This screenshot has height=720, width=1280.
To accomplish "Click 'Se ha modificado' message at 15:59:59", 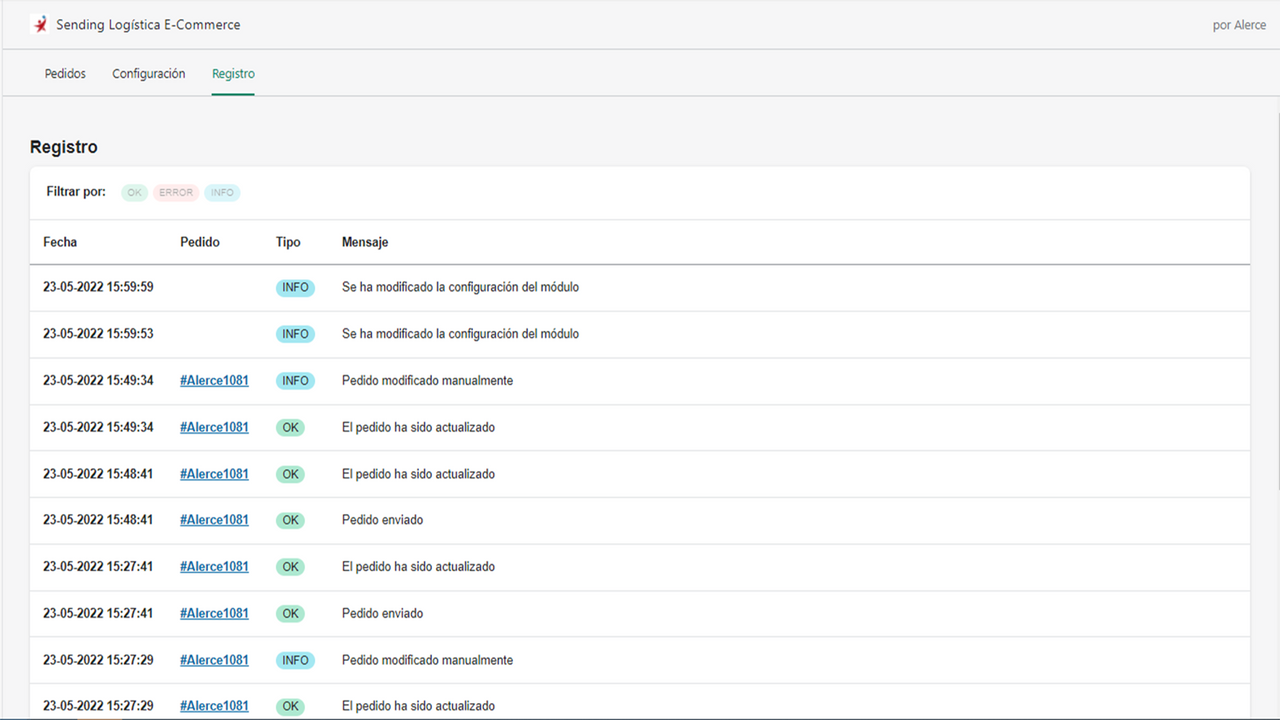I will tap(460, 287).
